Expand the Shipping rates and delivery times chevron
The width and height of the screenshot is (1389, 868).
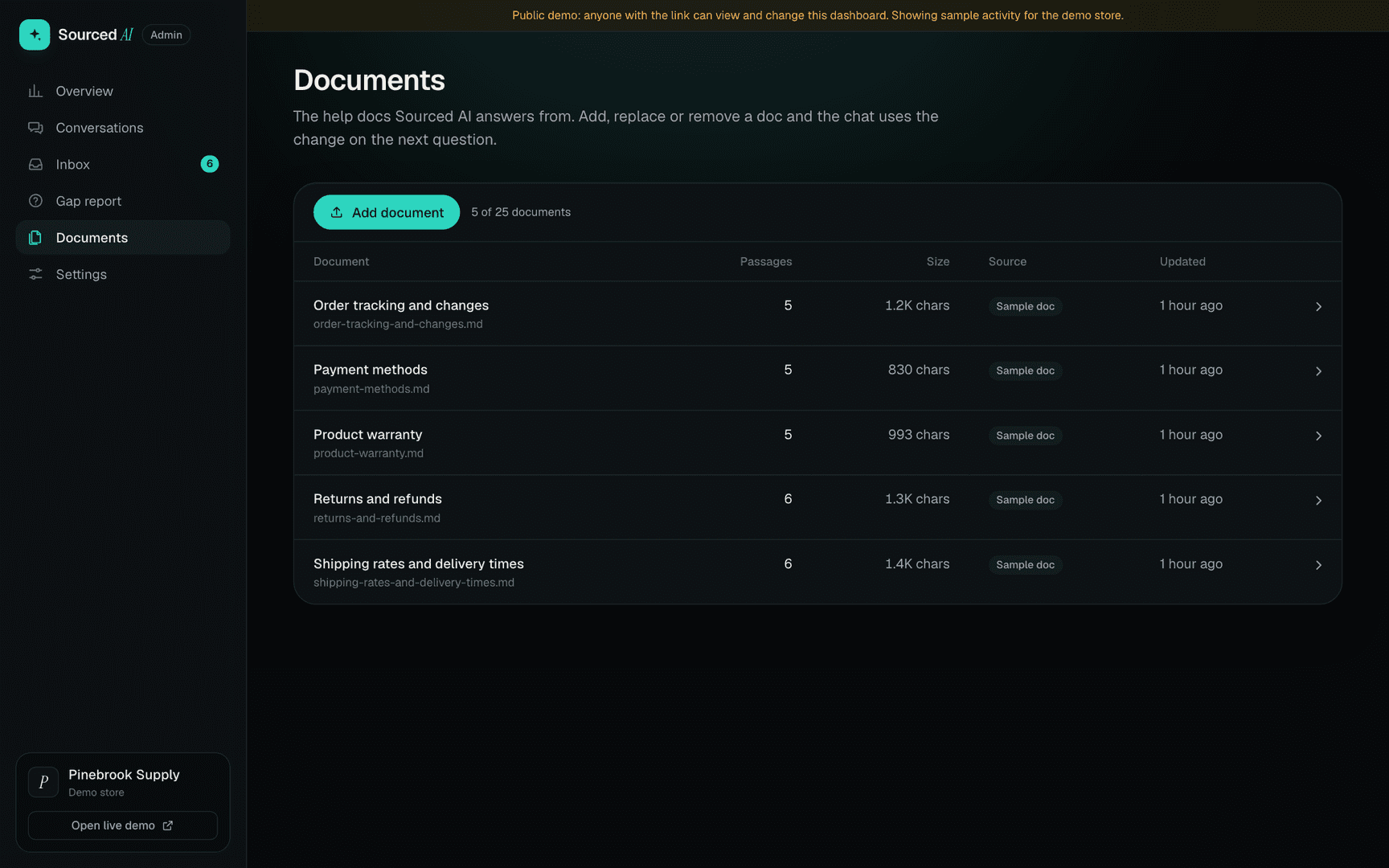1318,565
